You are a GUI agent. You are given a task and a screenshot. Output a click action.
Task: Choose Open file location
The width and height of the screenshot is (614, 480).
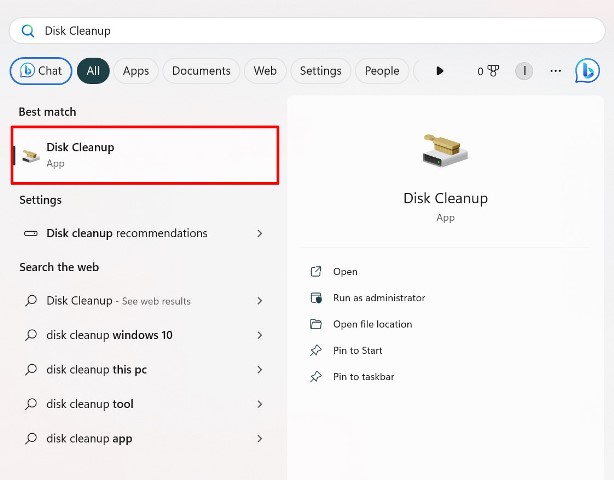coord(372,324)
